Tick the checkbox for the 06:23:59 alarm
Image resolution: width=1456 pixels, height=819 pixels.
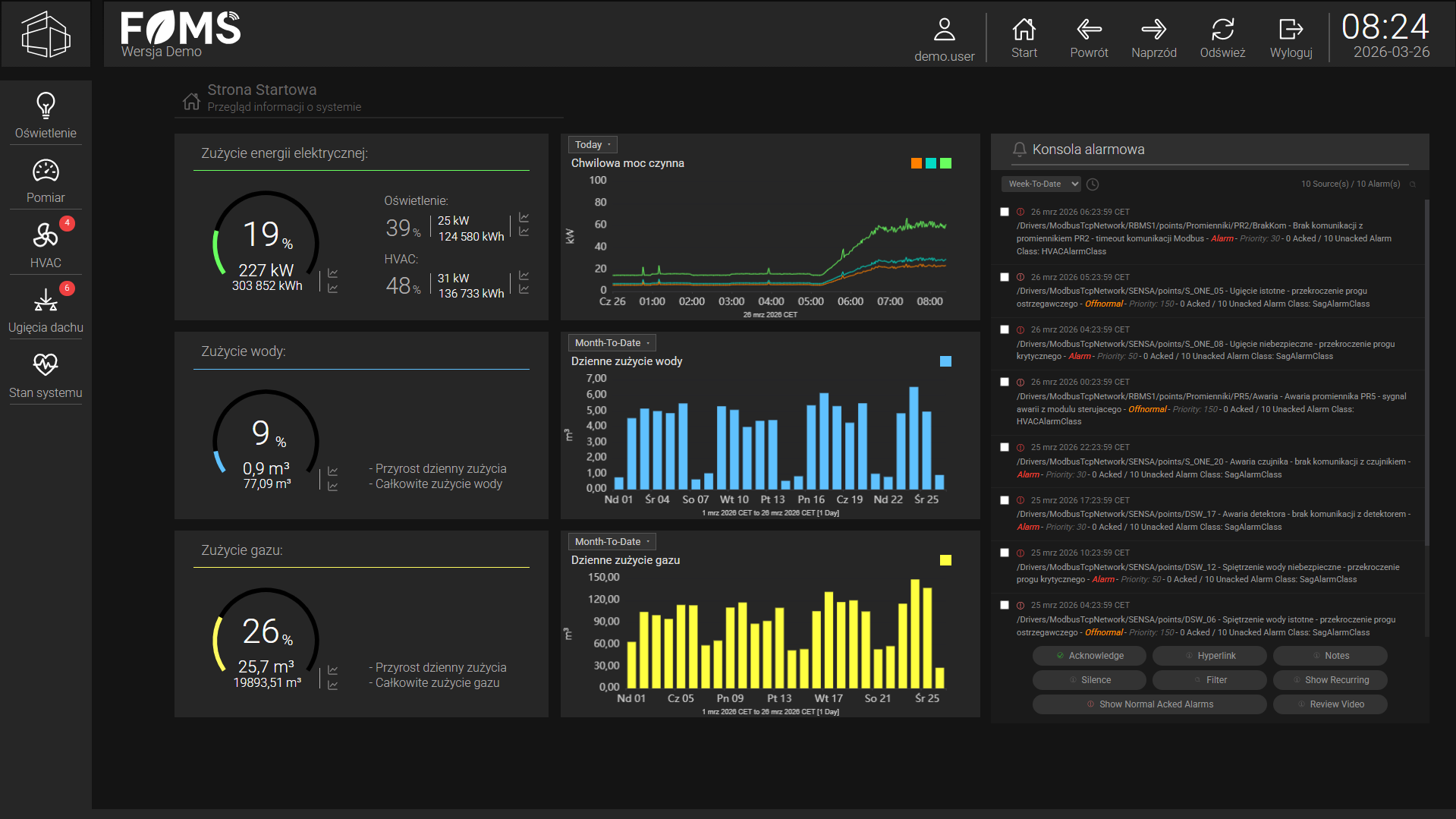pyautogui.click(x=1005, y=213)
